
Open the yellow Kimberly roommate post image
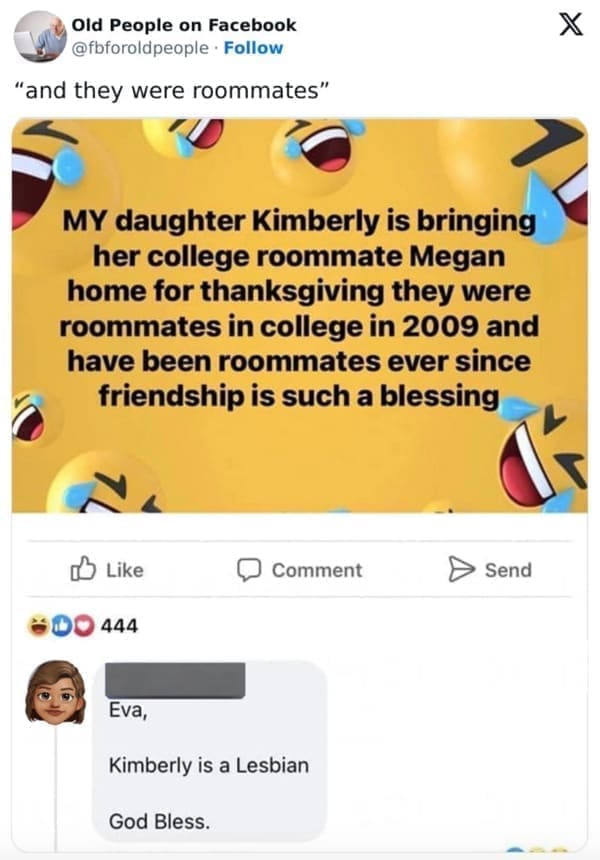299,316
